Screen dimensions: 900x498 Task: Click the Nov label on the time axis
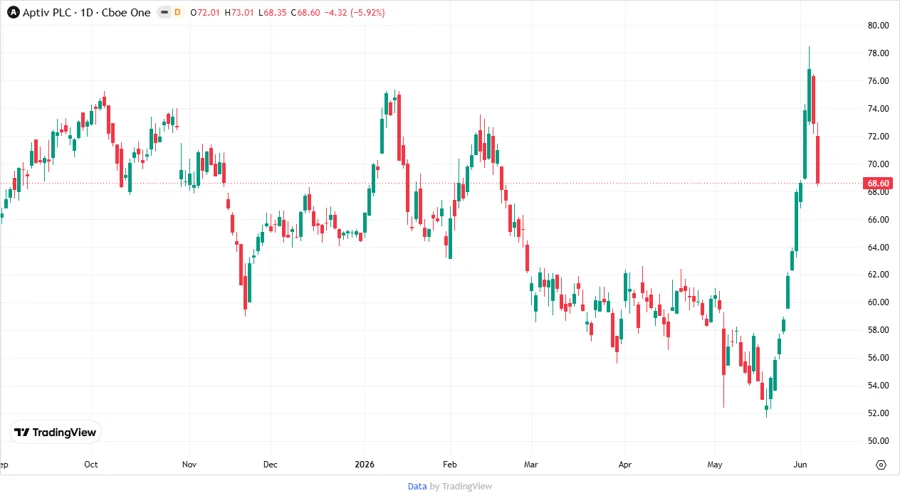189,464
